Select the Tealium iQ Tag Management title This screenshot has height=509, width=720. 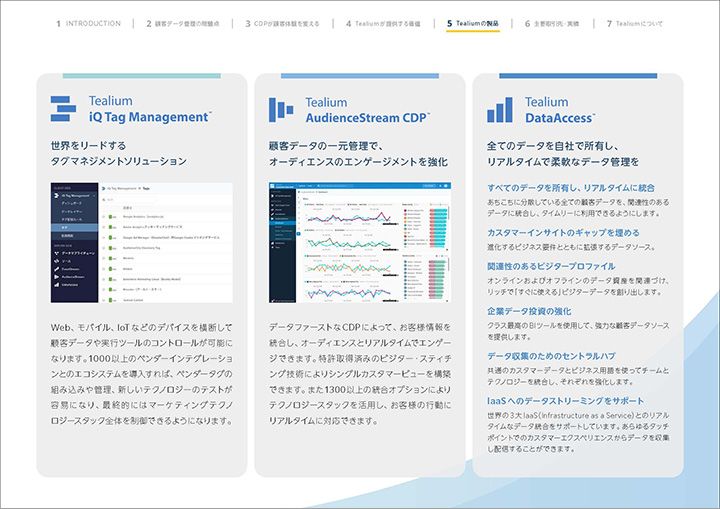pos(150,109)
